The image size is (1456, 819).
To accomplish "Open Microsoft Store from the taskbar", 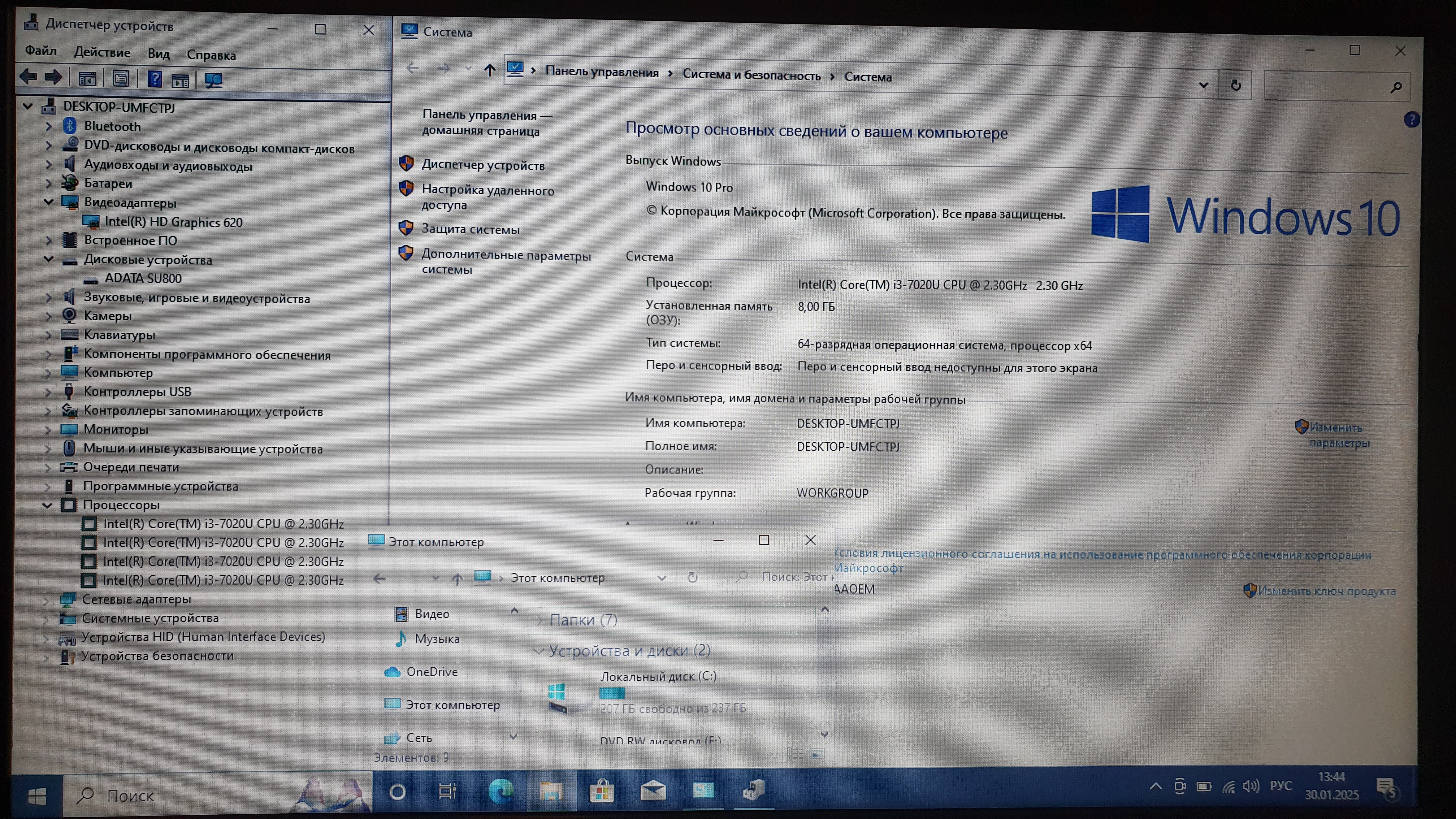I will (x=601, y=791).
